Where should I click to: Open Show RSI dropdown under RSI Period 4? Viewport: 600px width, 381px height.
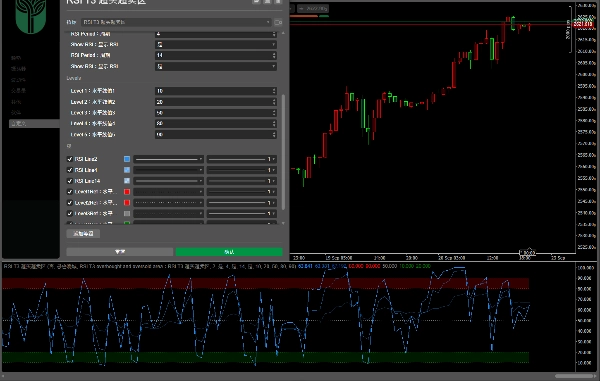click(216, 45)
